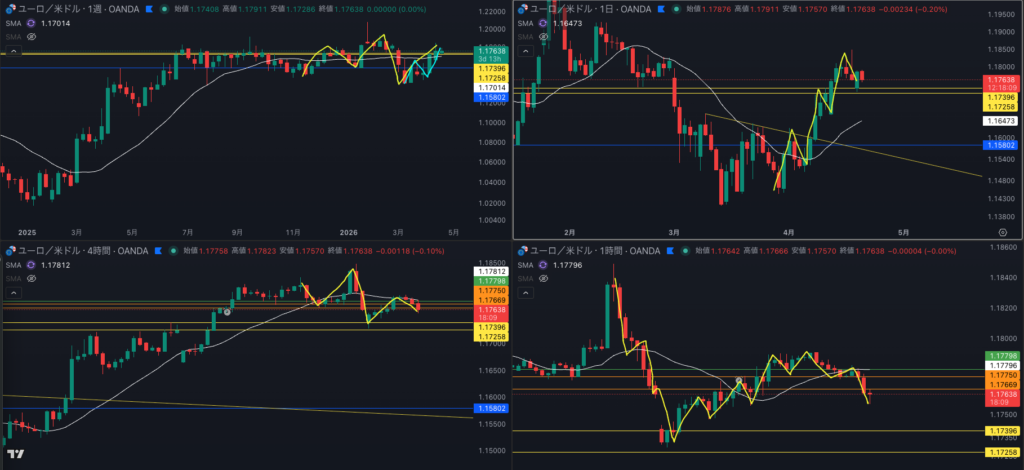Collapse the indicator legend on daily chart

point(524,50)
